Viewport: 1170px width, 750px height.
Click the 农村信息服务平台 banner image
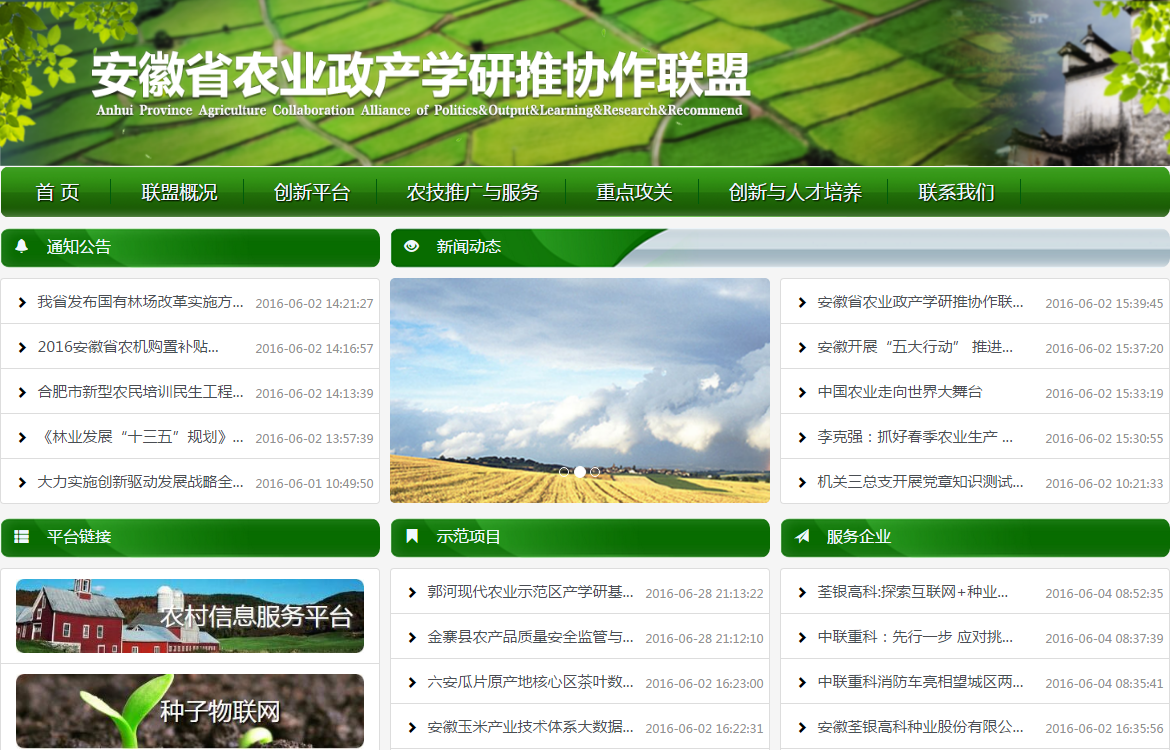tap(190, 616)
